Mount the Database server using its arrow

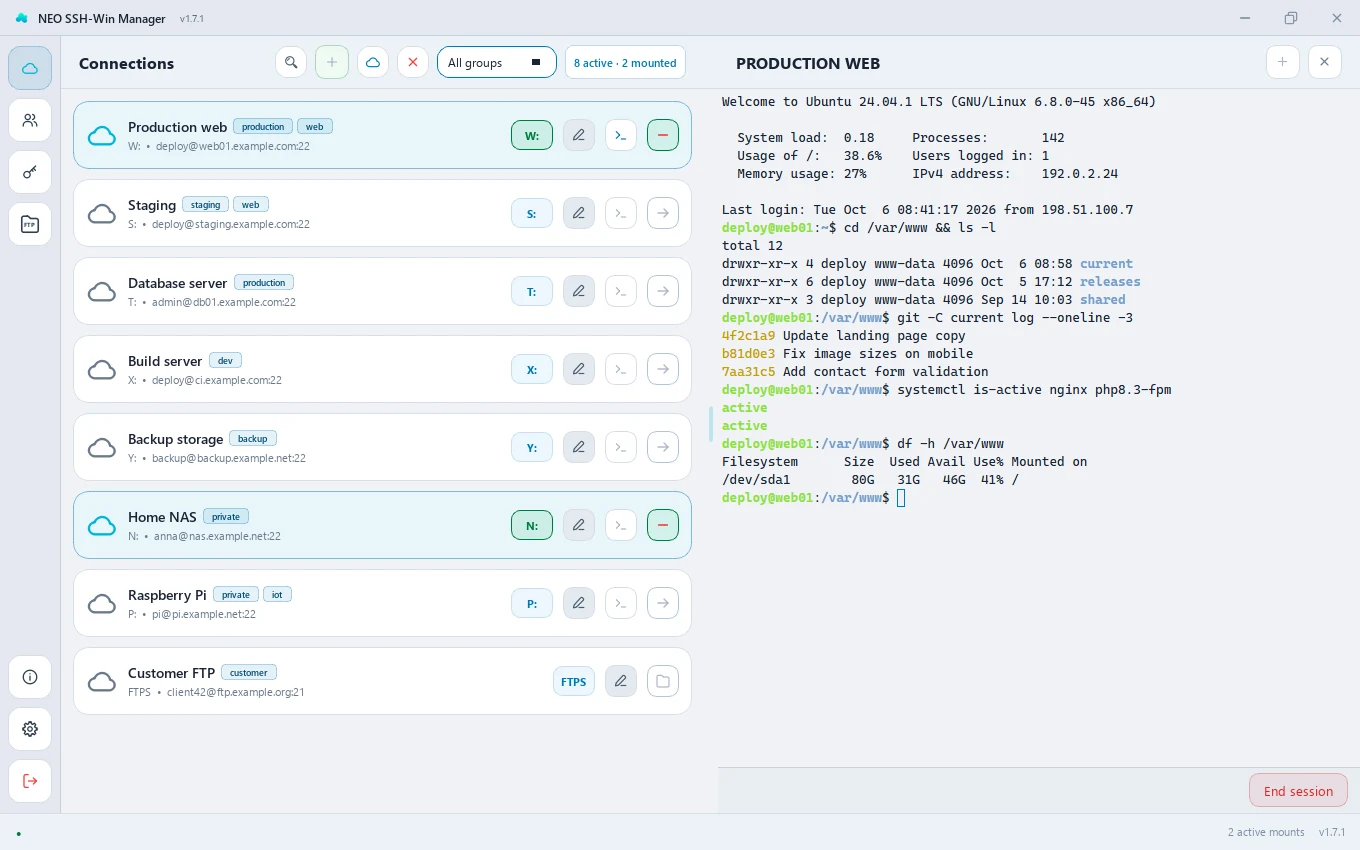click(x=663, y=291)
